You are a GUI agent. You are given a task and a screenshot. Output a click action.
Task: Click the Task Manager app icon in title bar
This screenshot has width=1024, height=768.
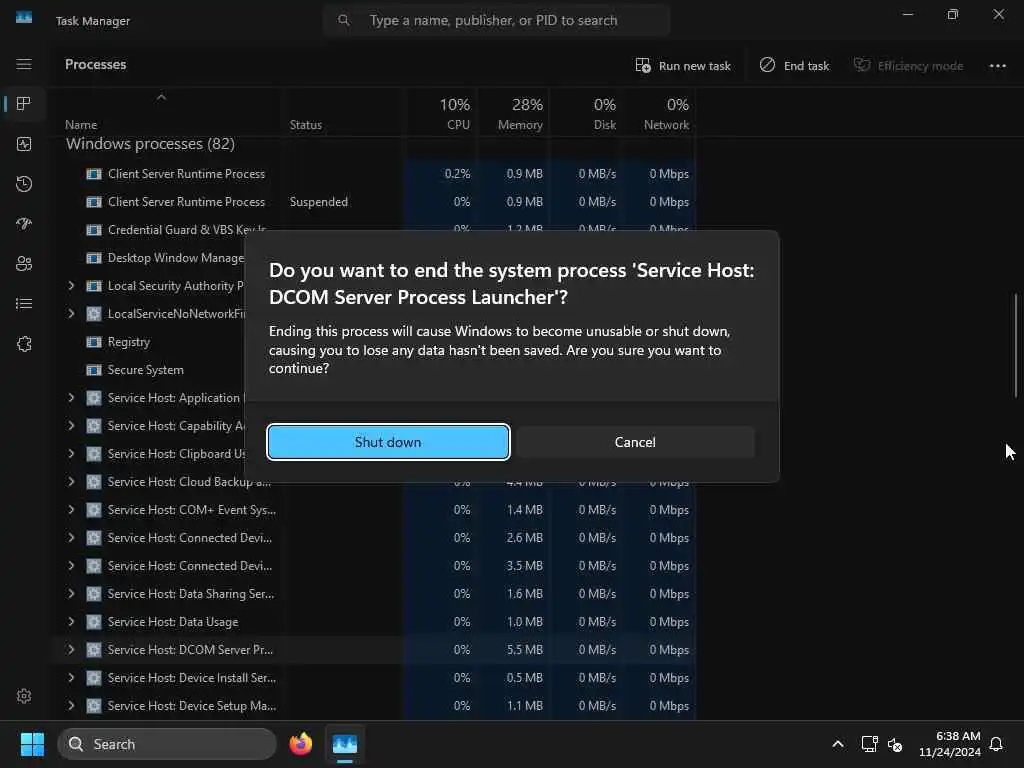pos(24,18)
